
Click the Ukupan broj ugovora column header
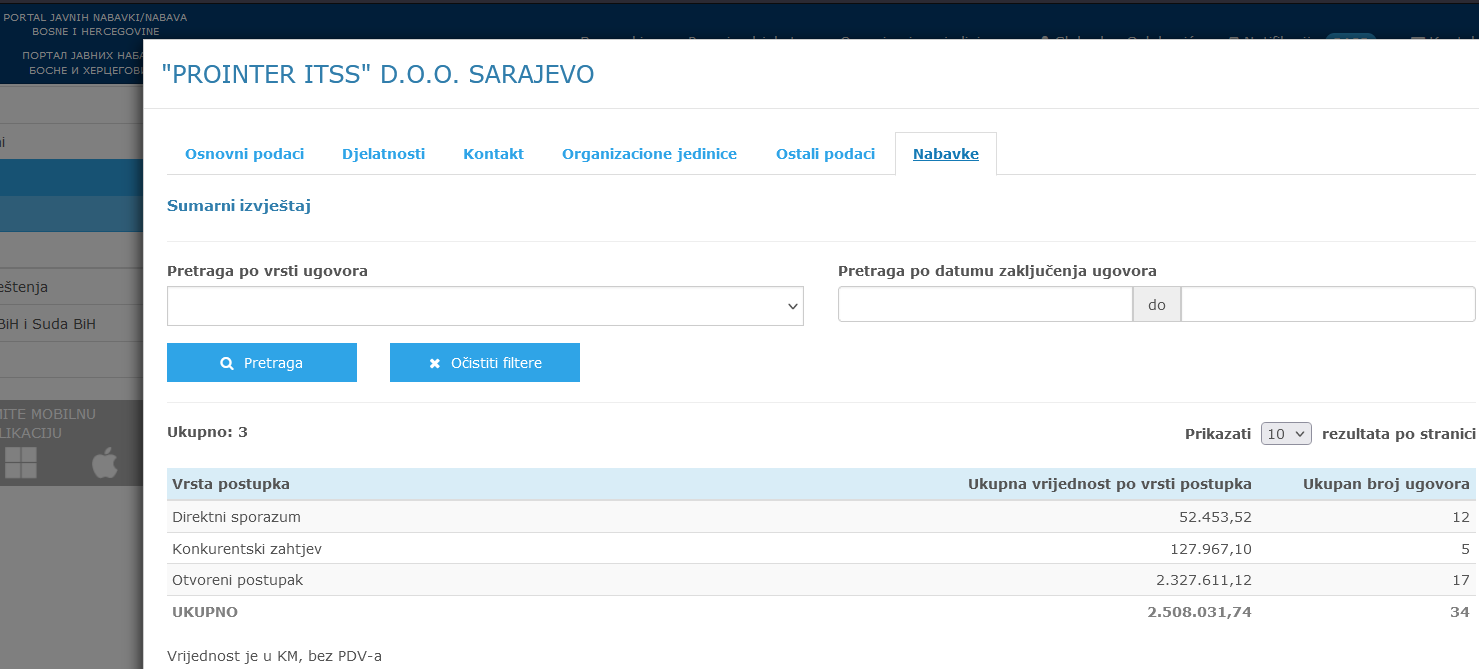[x=1386, y=484]
